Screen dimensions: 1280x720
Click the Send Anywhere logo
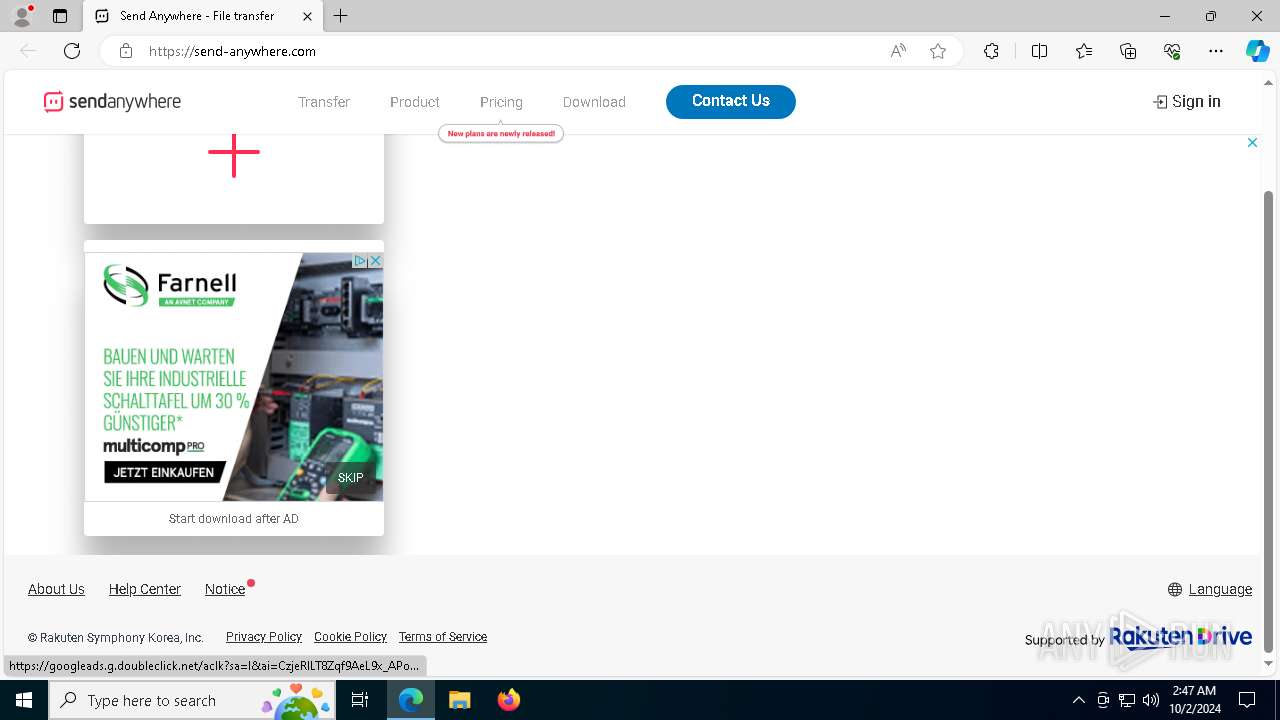pos(112,102)
